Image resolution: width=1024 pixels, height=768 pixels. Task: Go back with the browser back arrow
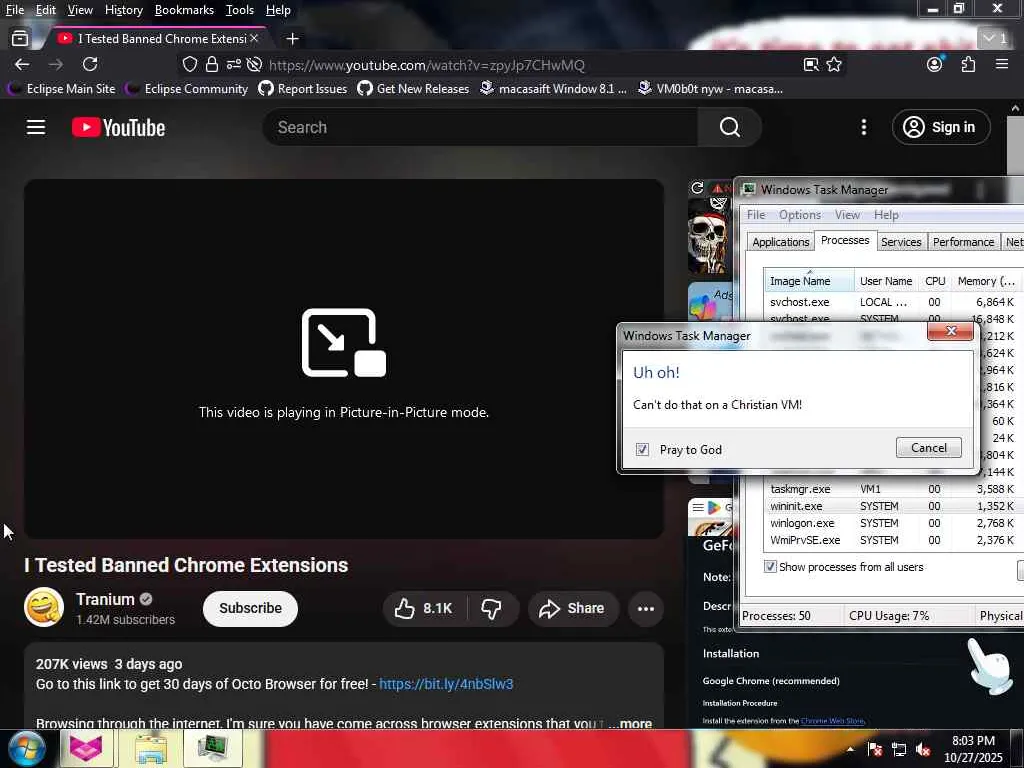22,64
